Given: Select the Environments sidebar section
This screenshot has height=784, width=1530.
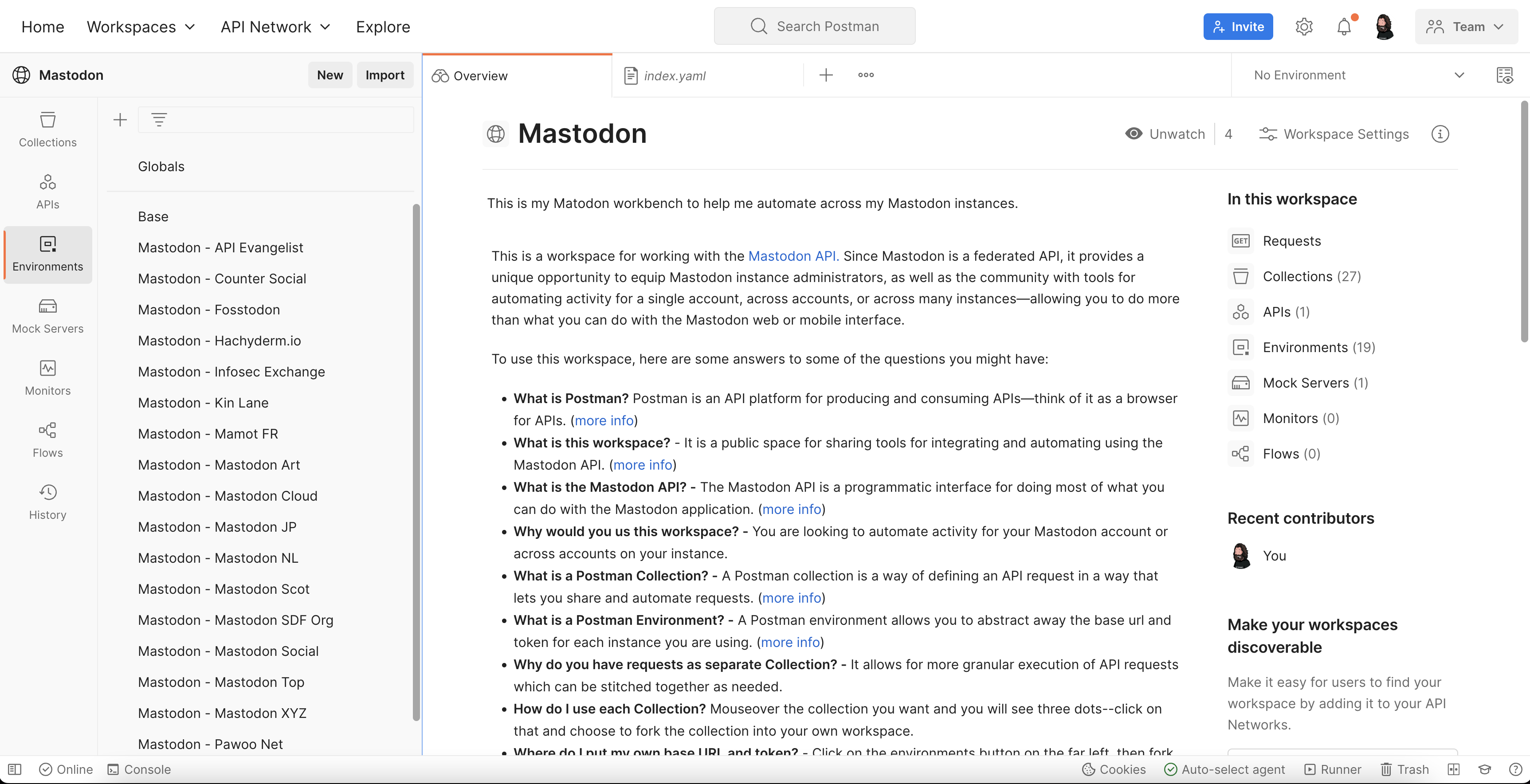Looking at the screenshot, I should (47, 254).
